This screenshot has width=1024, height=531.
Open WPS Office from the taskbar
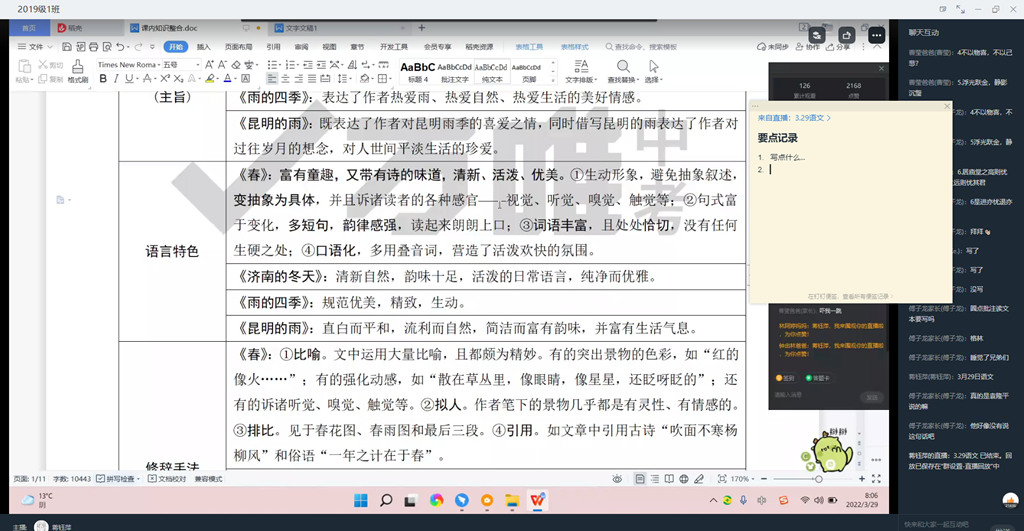tap(538, 500)
